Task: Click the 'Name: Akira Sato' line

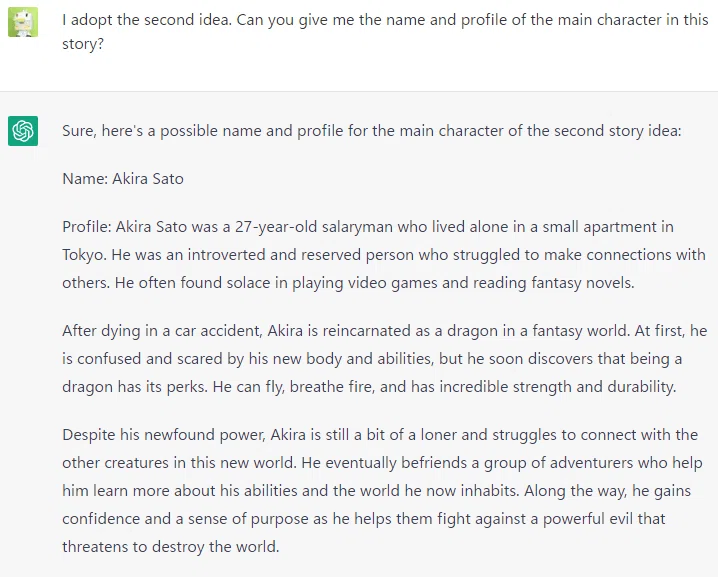Action: pyautogui.click(x=123, y=179)
